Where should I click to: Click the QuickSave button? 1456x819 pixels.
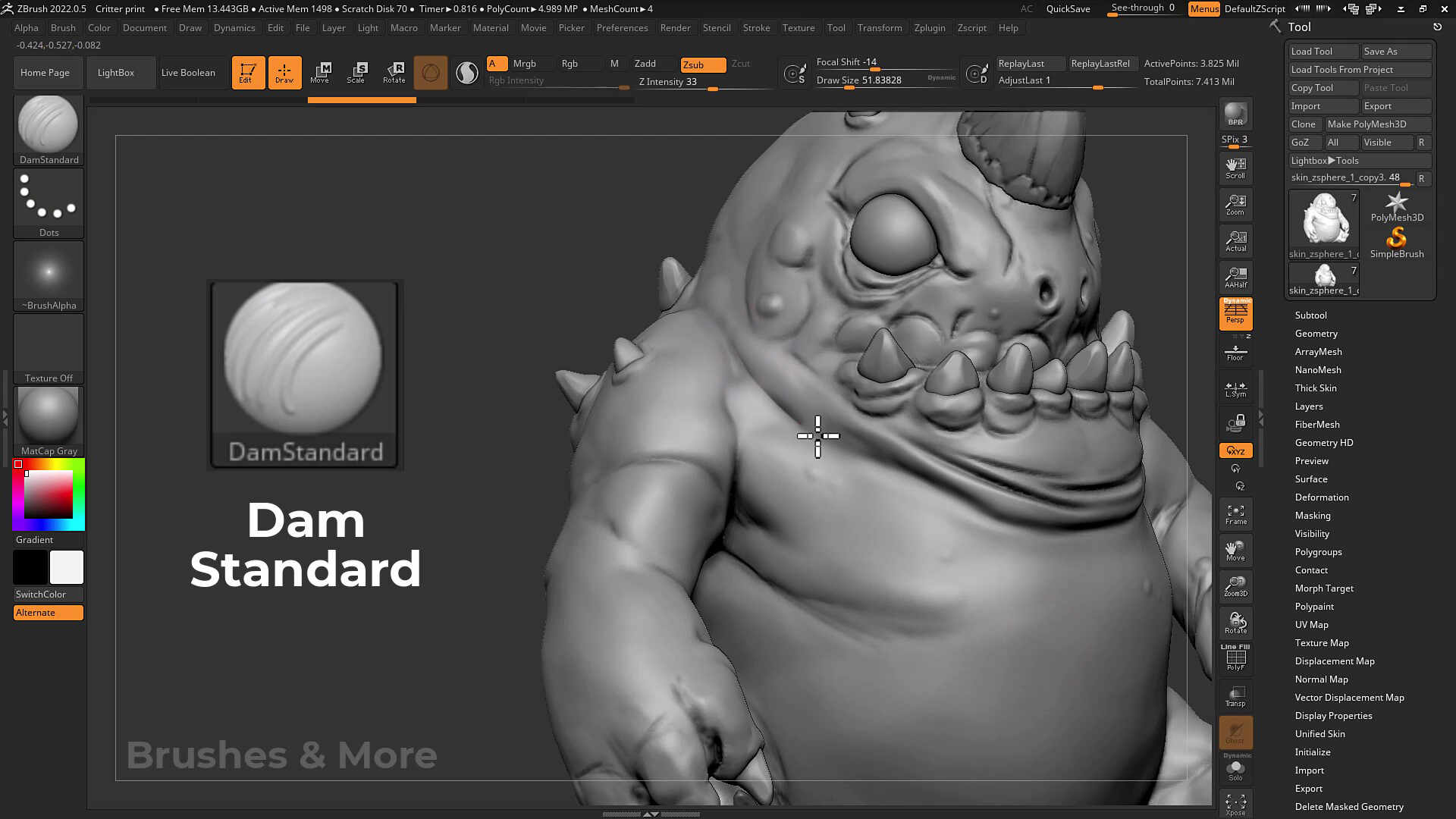[x=1068, y=9]
